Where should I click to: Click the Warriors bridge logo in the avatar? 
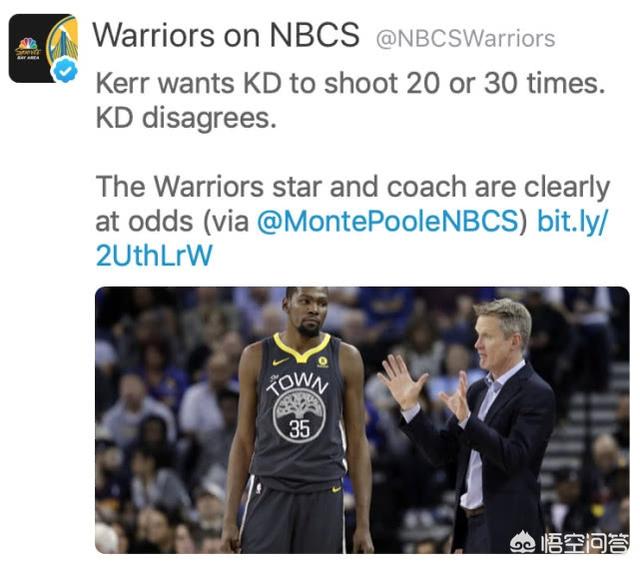(x=62, y=40)
